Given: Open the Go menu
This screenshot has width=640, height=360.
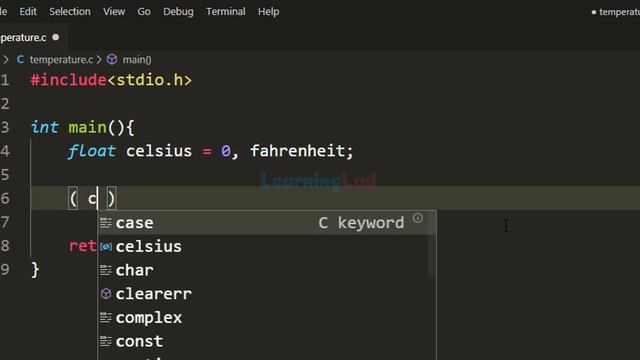Looking at the screenshot, I should tap(144, 11).
